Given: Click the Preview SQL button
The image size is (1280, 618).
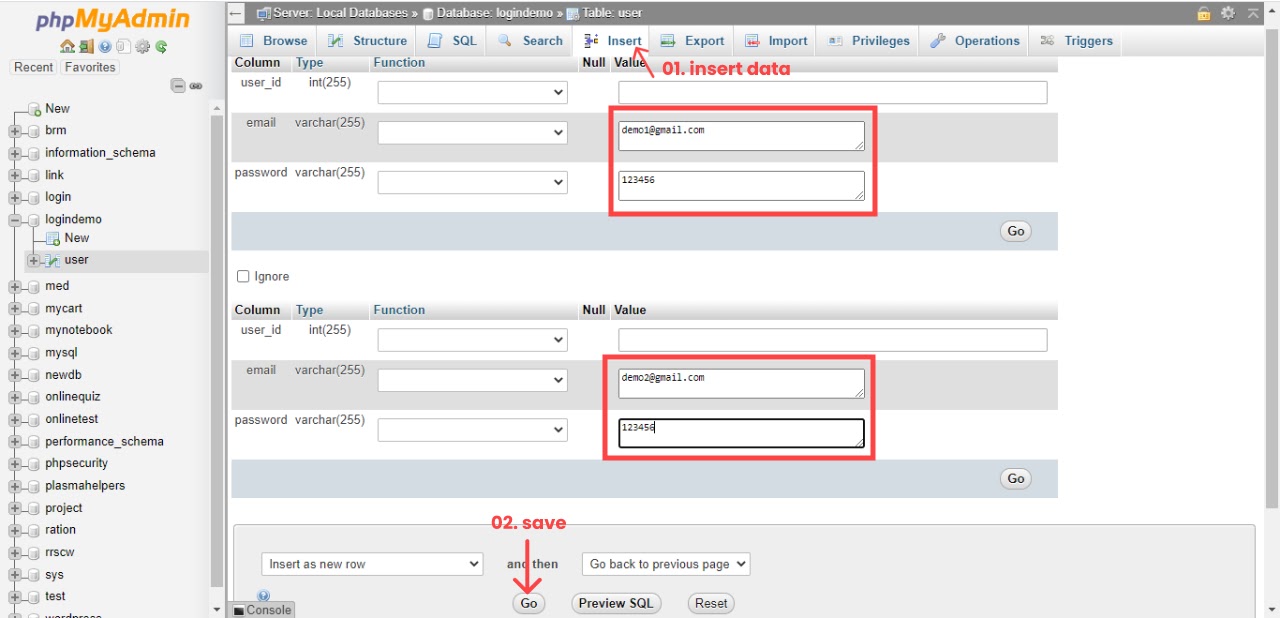Looking at the screenshot, I should [616, 603].
